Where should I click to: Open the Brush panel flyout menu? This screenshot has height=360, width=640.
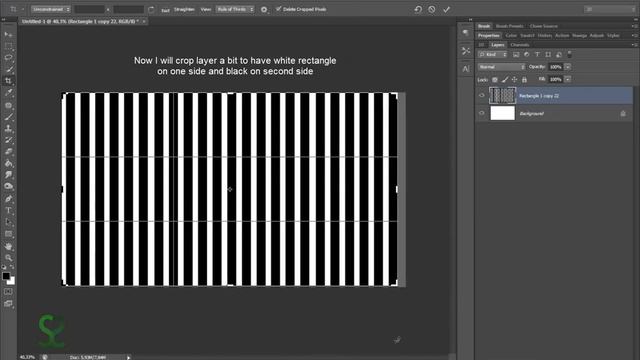(x=634, y=26)
